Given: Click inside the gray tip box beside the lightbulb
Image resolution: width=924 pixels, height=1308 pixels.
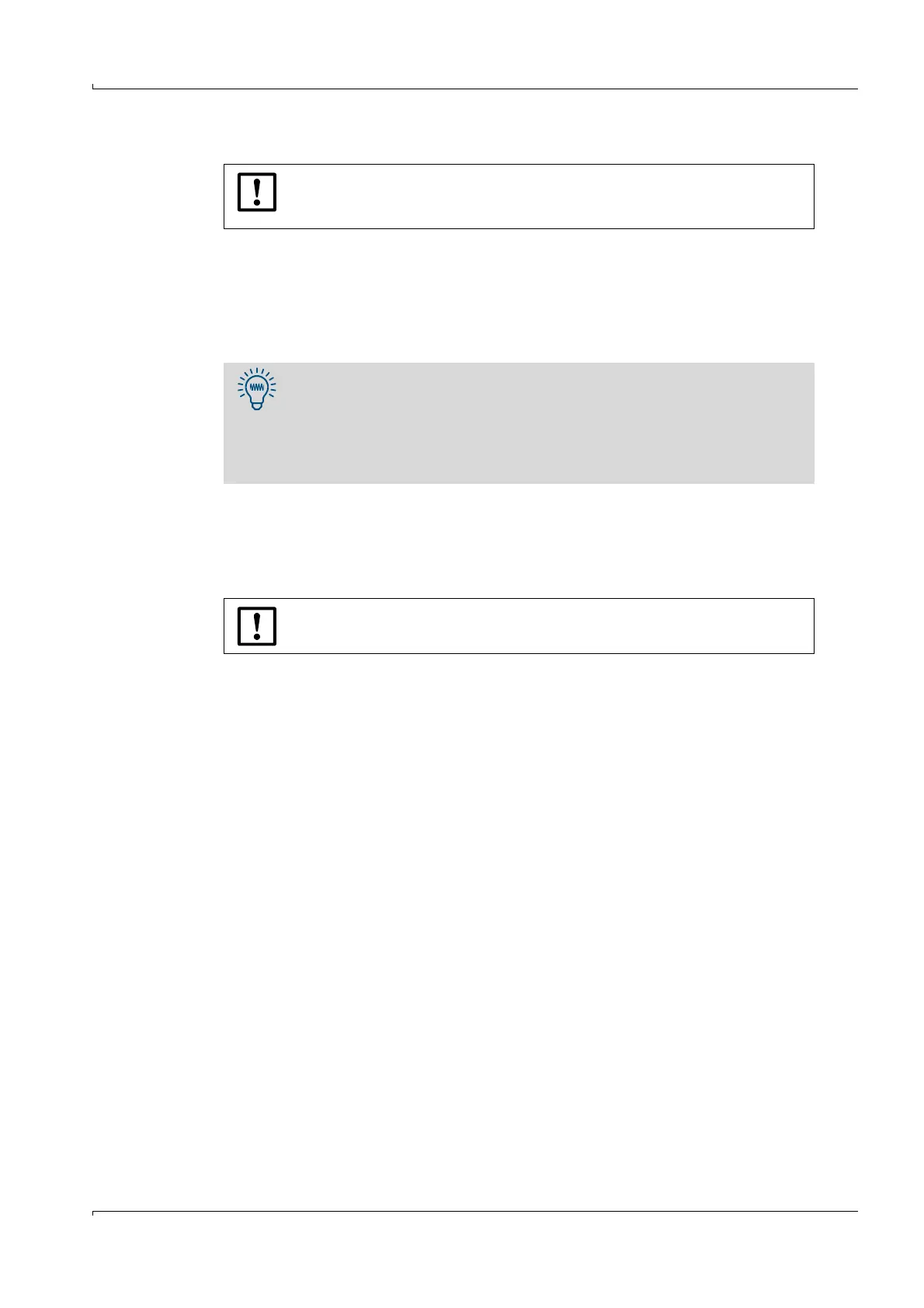Looking at the screenshot, I should coord(544,423).
